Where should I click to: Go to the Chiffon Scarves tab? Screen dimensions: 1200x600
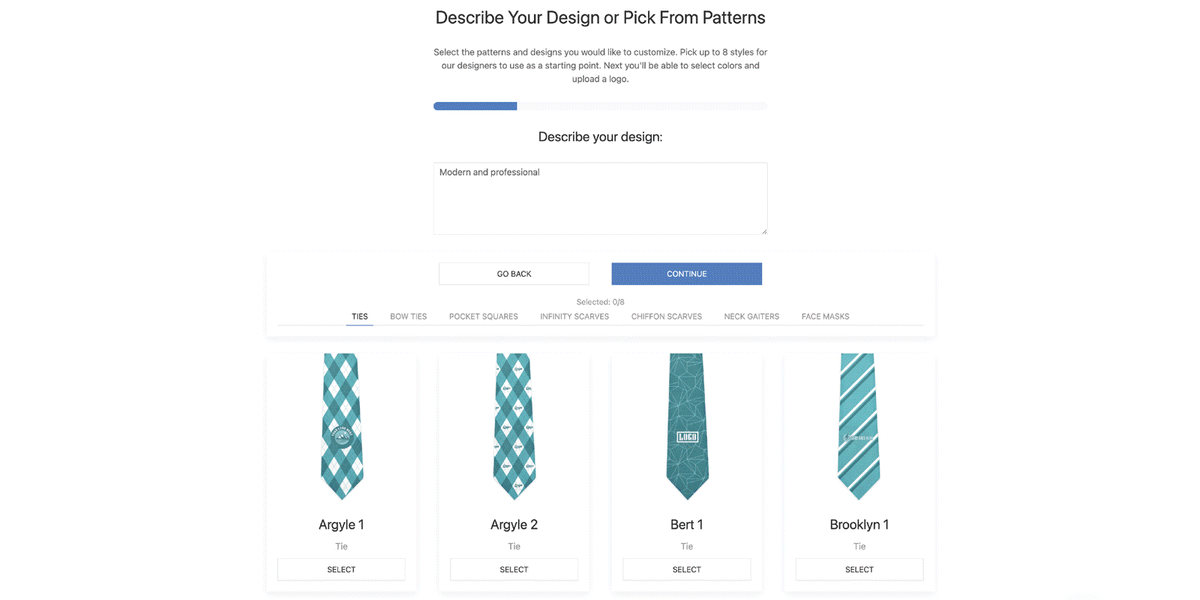tap(667, 317)
